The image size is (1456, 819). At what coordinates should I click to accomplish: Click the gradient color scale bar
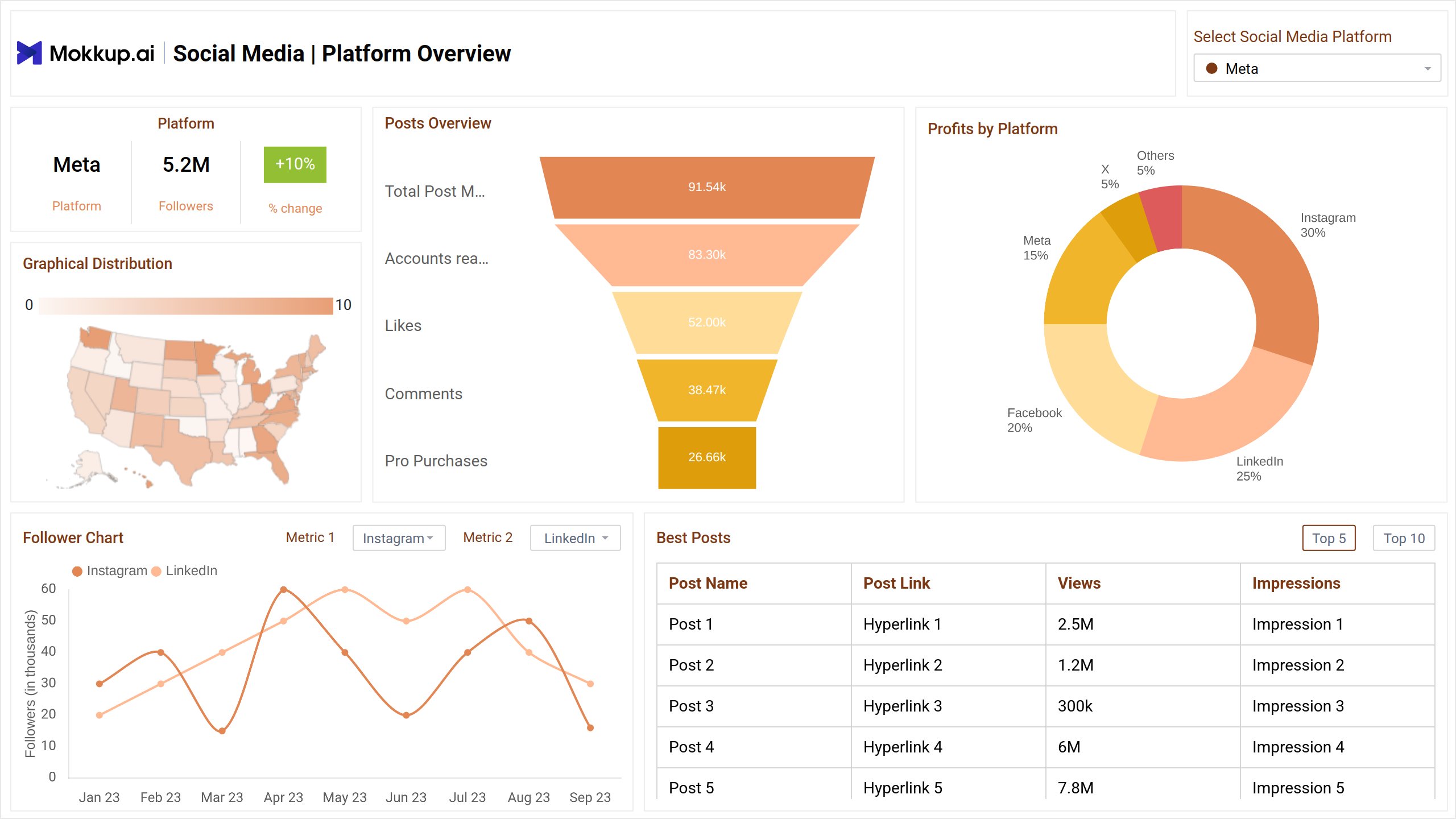[186, 305]
